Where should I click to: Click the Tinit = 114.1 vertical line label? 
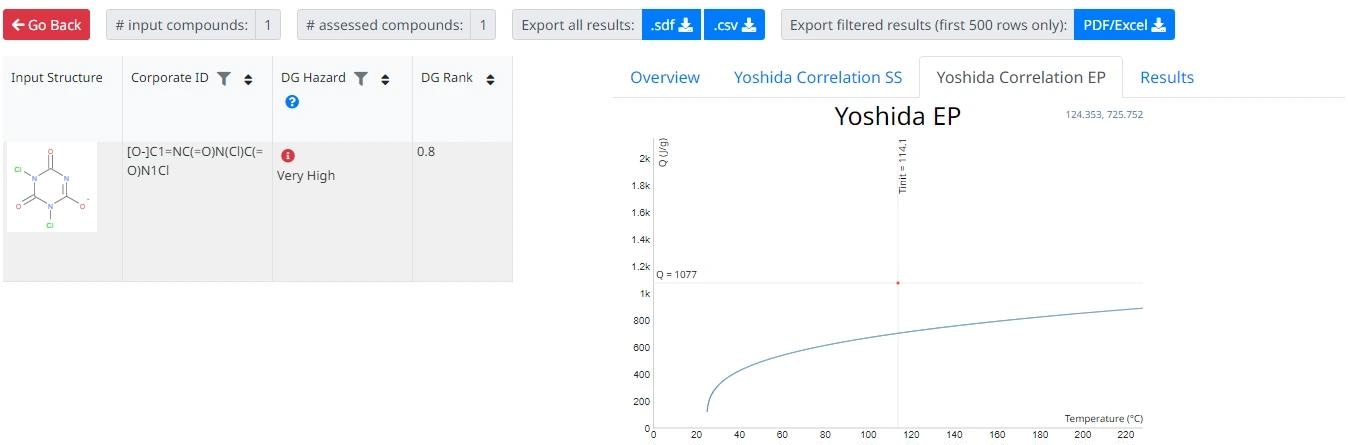coord(902,166)
